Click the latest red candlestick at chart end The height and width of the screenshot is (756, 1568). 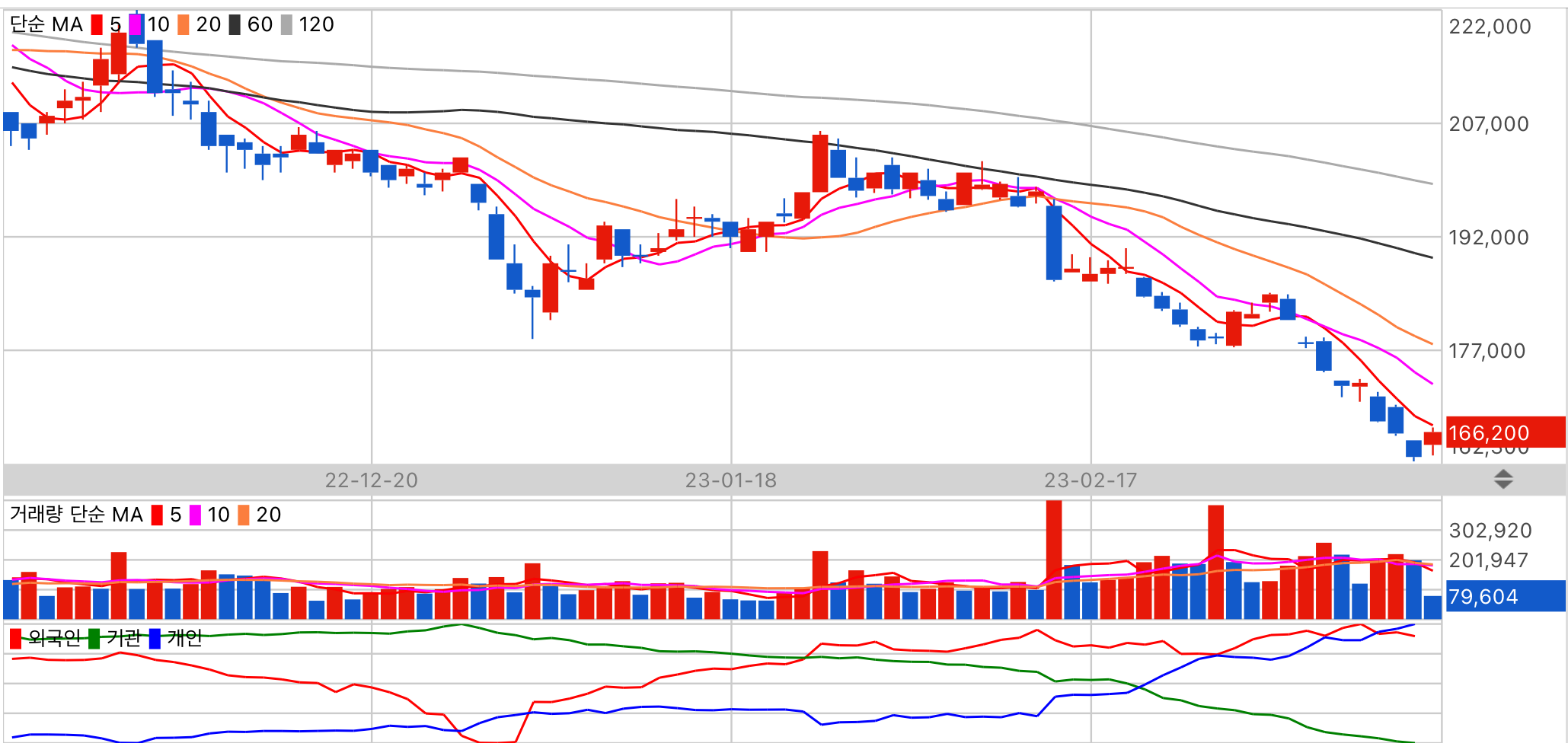[x=1432, y=438]
